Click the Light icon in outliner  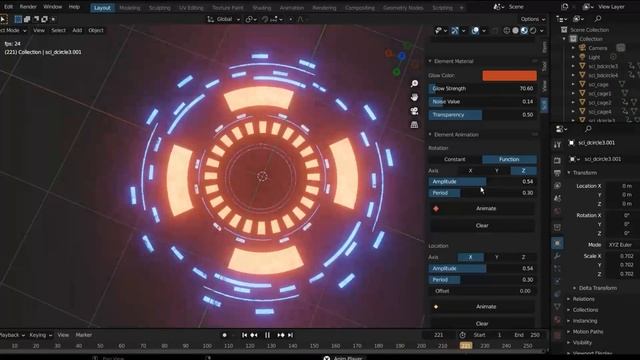point(582,57)
